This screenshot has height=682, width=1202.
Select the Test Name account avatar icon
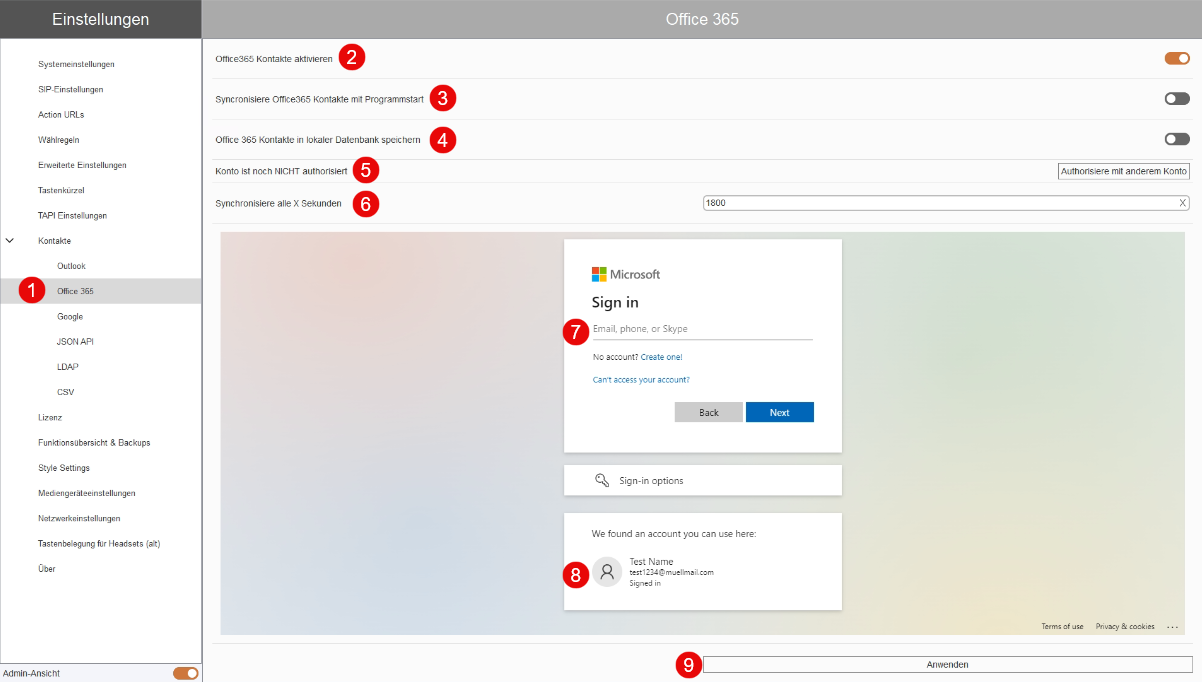tap(607, 572)
